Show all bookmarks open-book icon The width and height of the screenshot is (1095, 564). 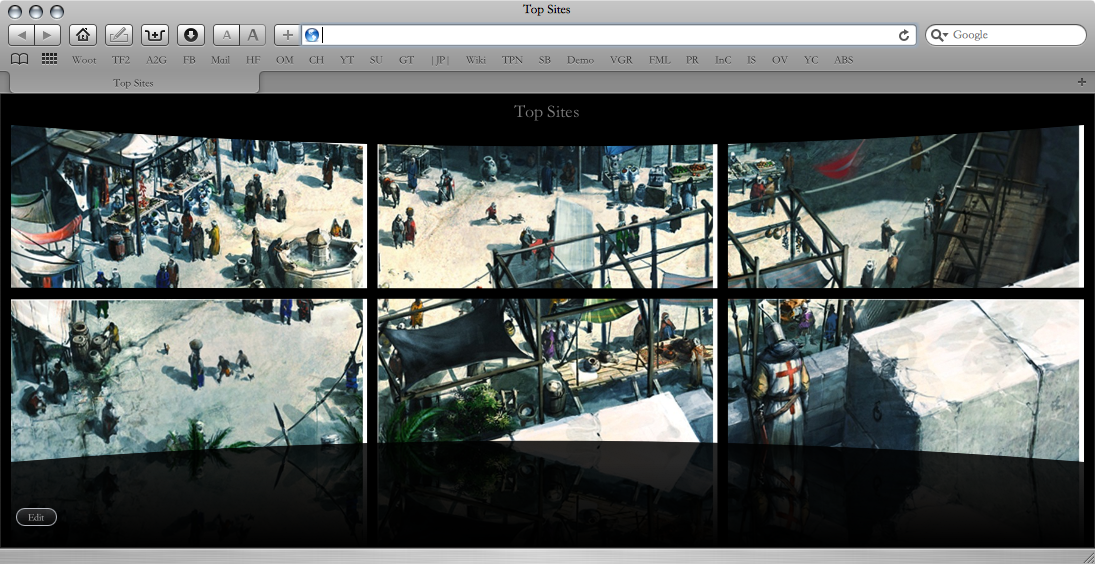click(x=20, y=60)
